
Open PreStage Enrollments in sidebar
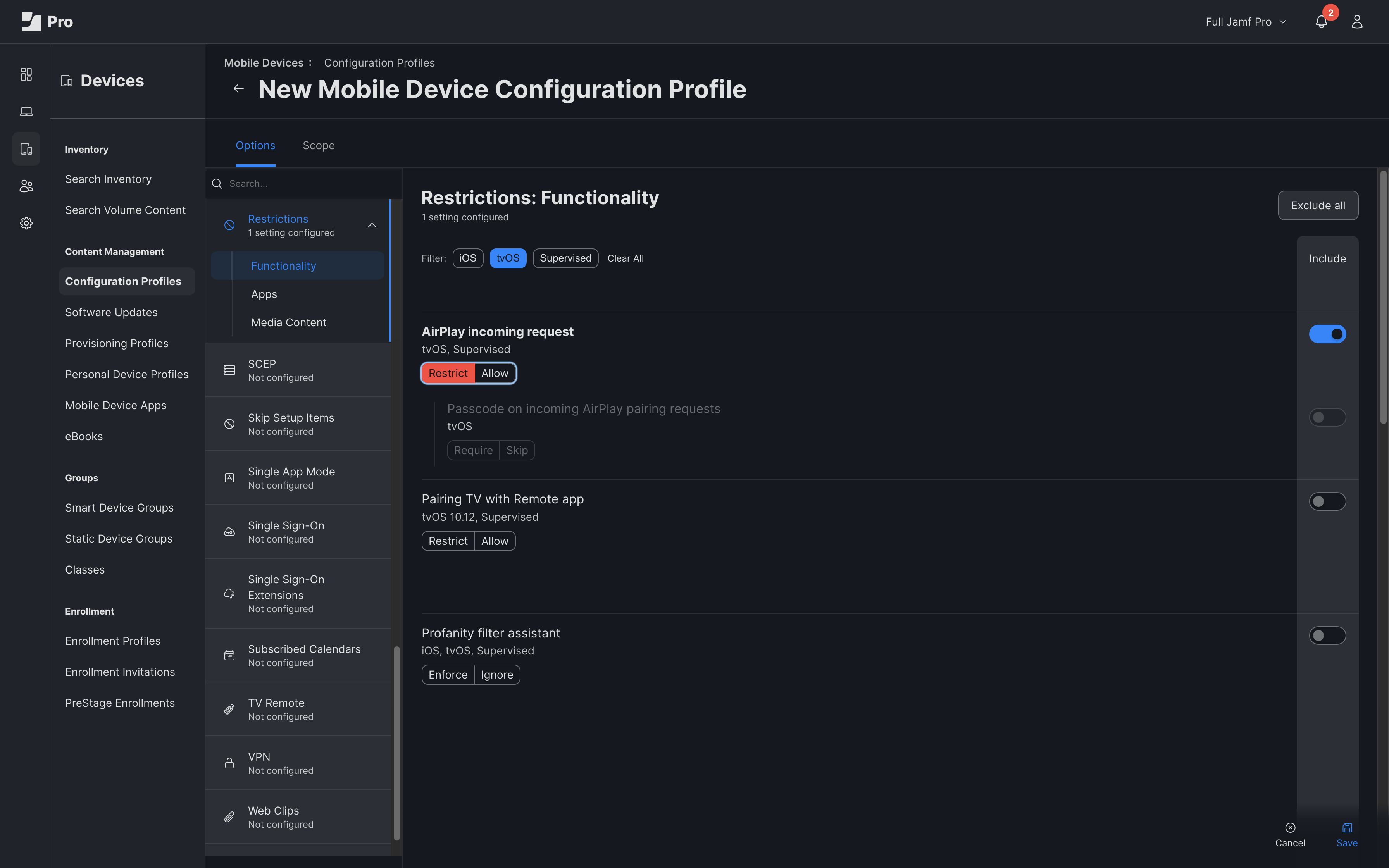[120, 703]
